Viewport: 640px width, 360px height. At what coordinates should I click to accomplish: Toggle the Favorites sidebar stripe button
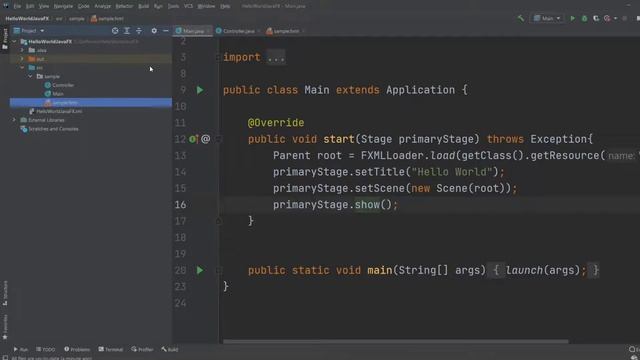pyautogui.click(x=5, y=327)
